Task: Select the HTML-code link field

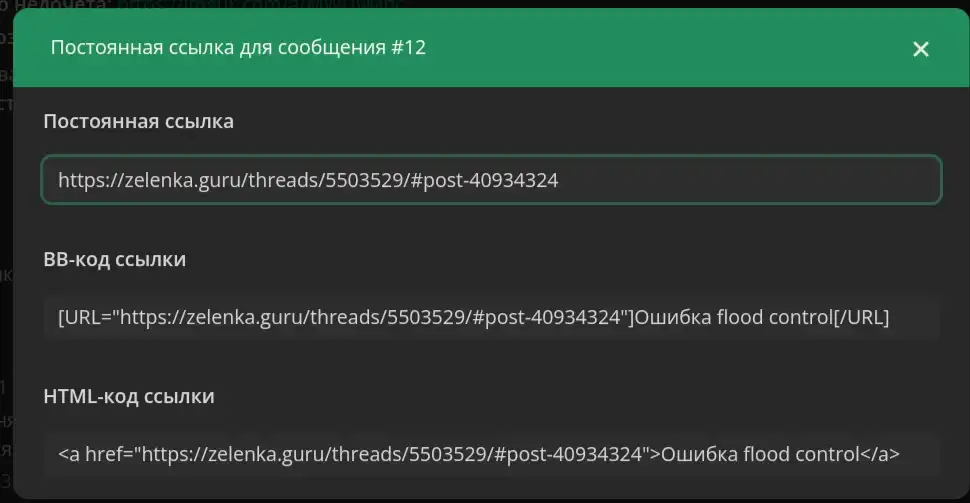Action: point(490,454)
